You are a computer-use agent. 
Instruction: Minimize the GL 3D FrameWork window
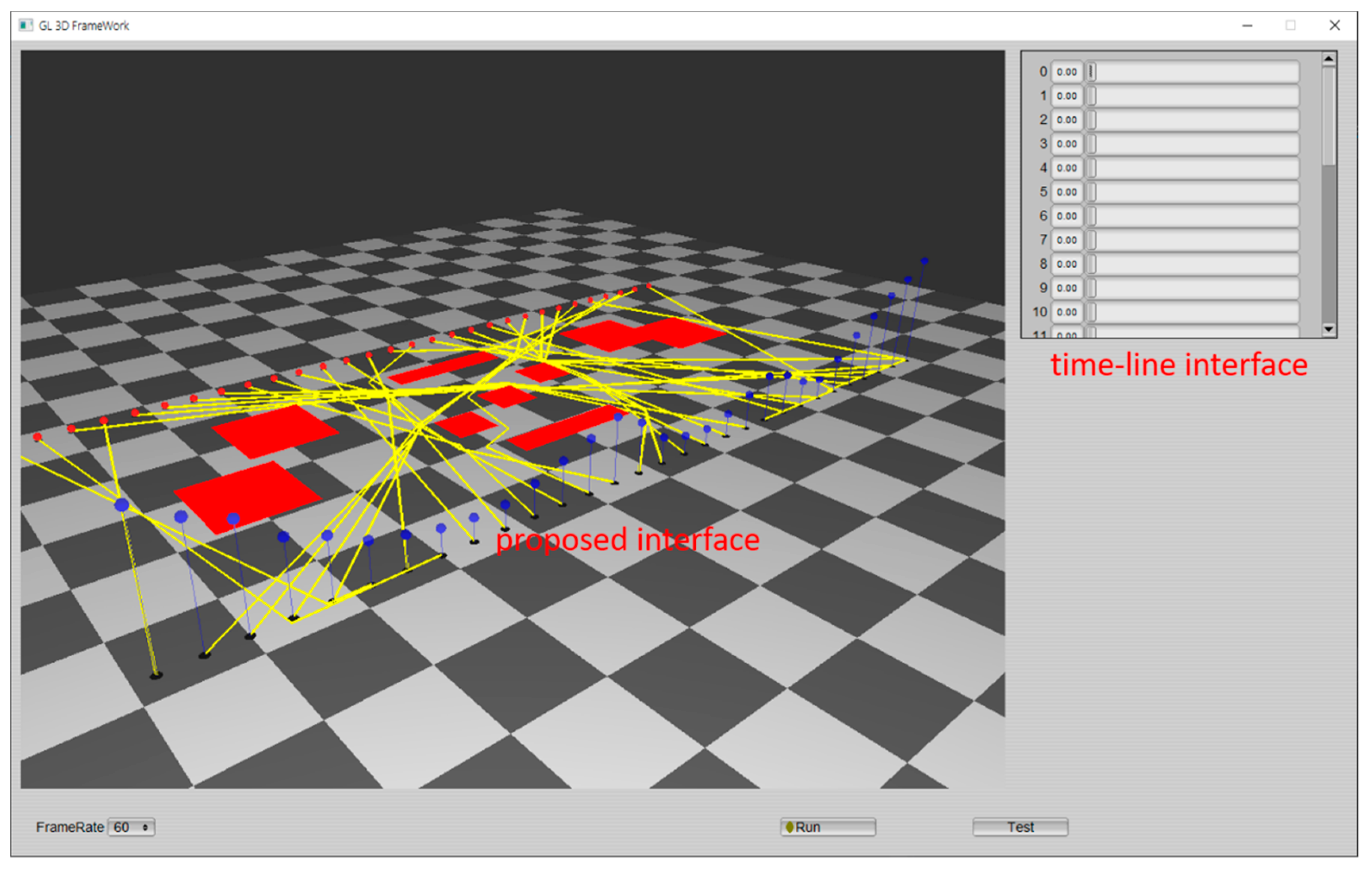pos(1247,26)
